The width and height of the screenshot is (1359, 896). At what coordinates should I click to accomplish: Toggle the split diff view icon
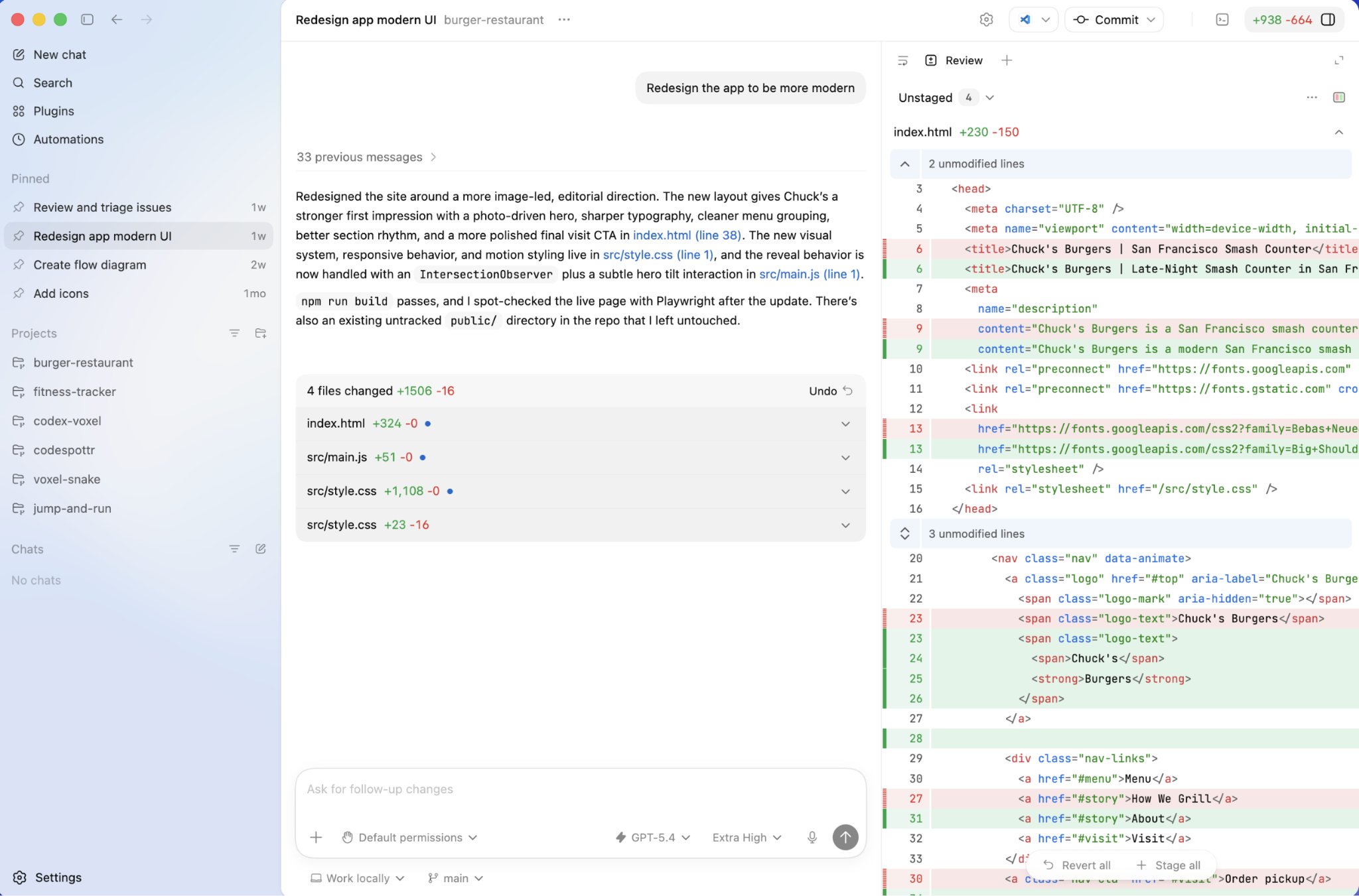[1338, 97]
